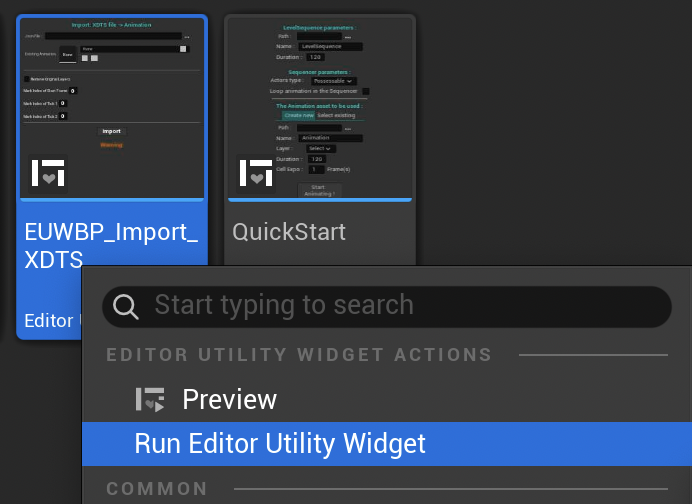Viewport: 692px width, 504px height.
Task: Open the Actors type Possessable dropdown
Action: (334, 81)
